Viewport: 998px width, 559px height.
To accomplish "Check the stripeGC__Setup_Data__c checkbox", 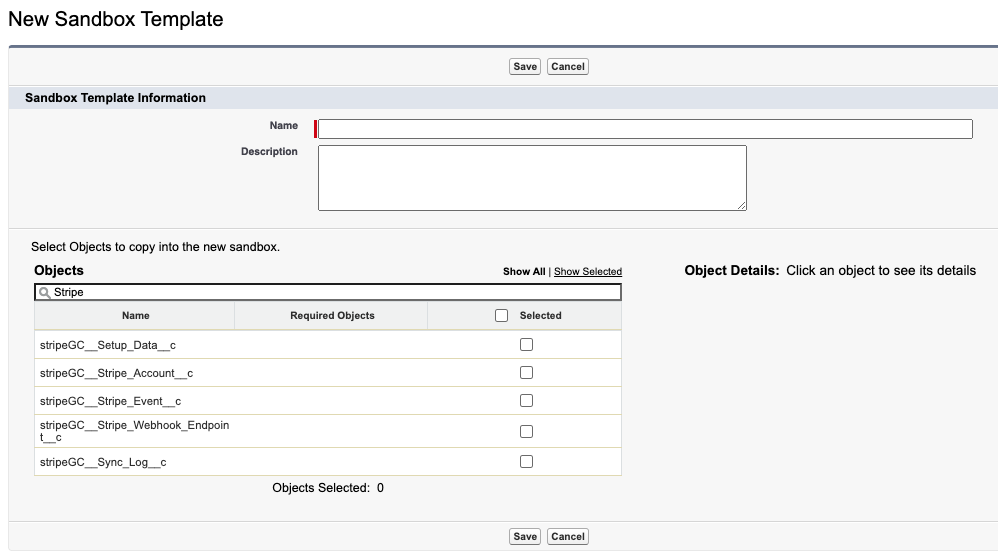I will tap(526, 344).
